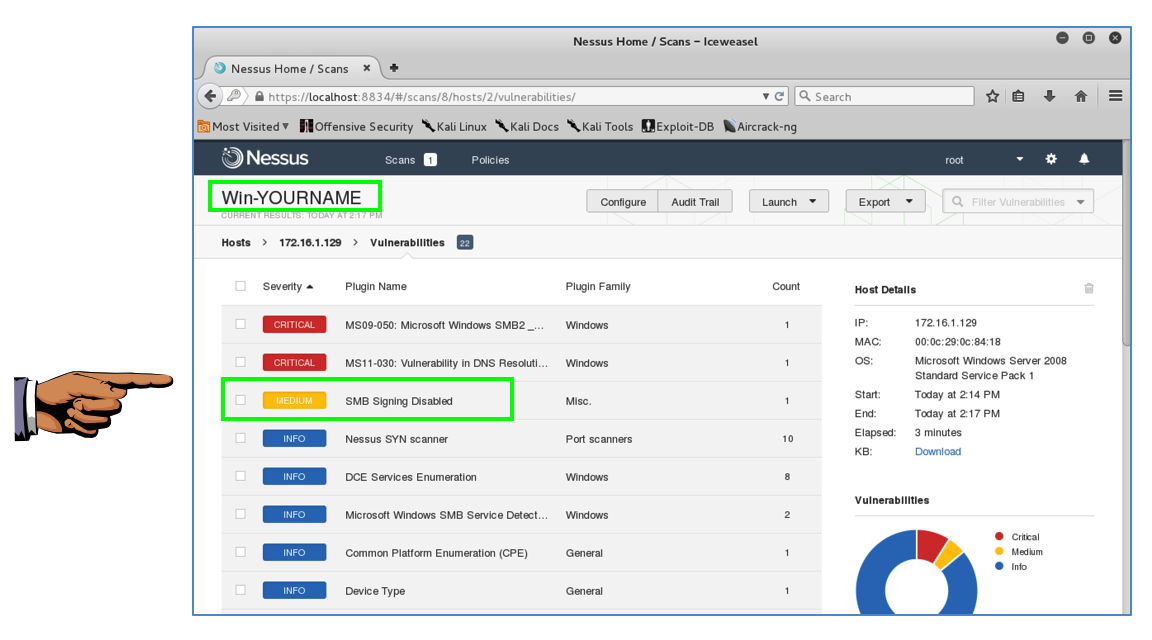Check the box for MS11-030 row
Viewport: 1152px width, 640px height.
pos(240,362)
